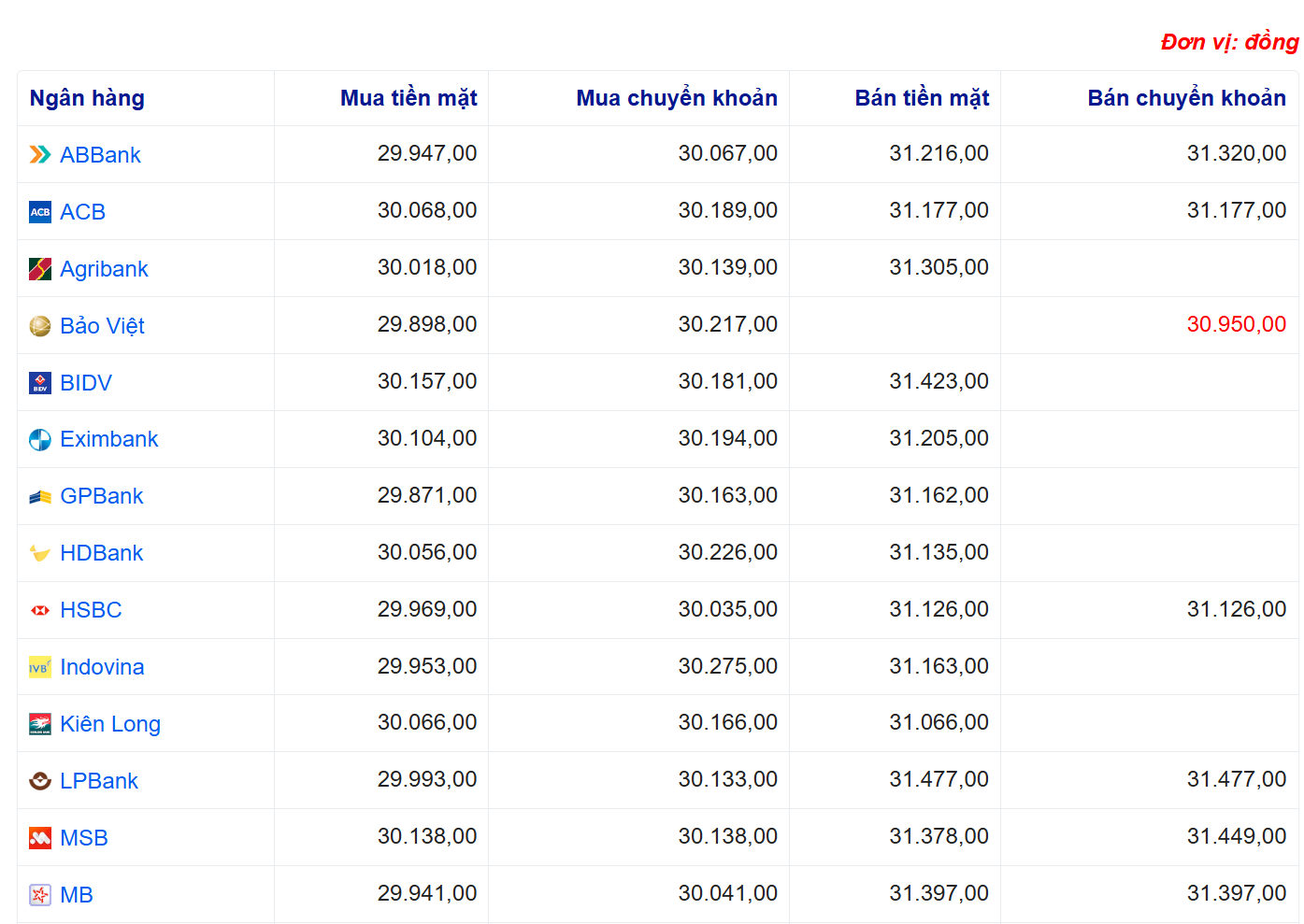
Task: Click the ACB bank logo icon
Action: pos(39,212)
